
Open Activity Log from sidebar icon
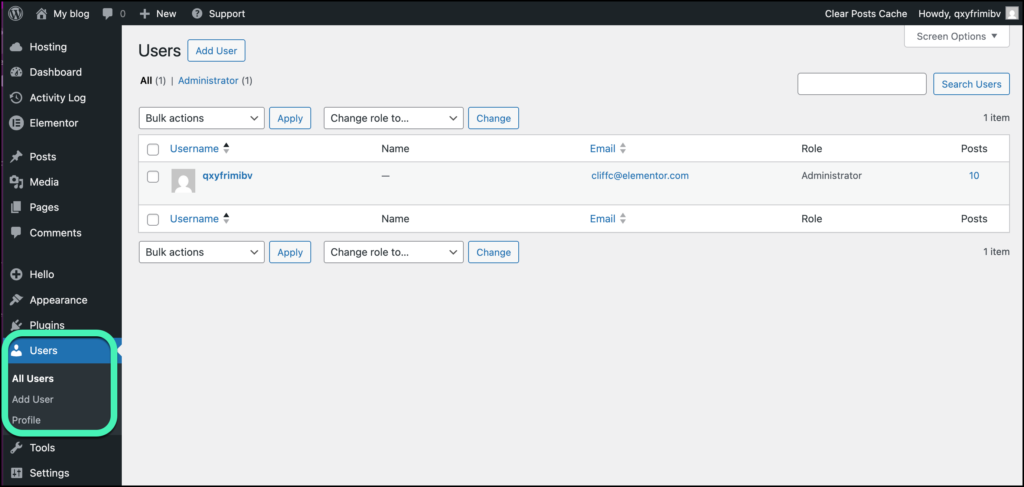tap(16, 98)
